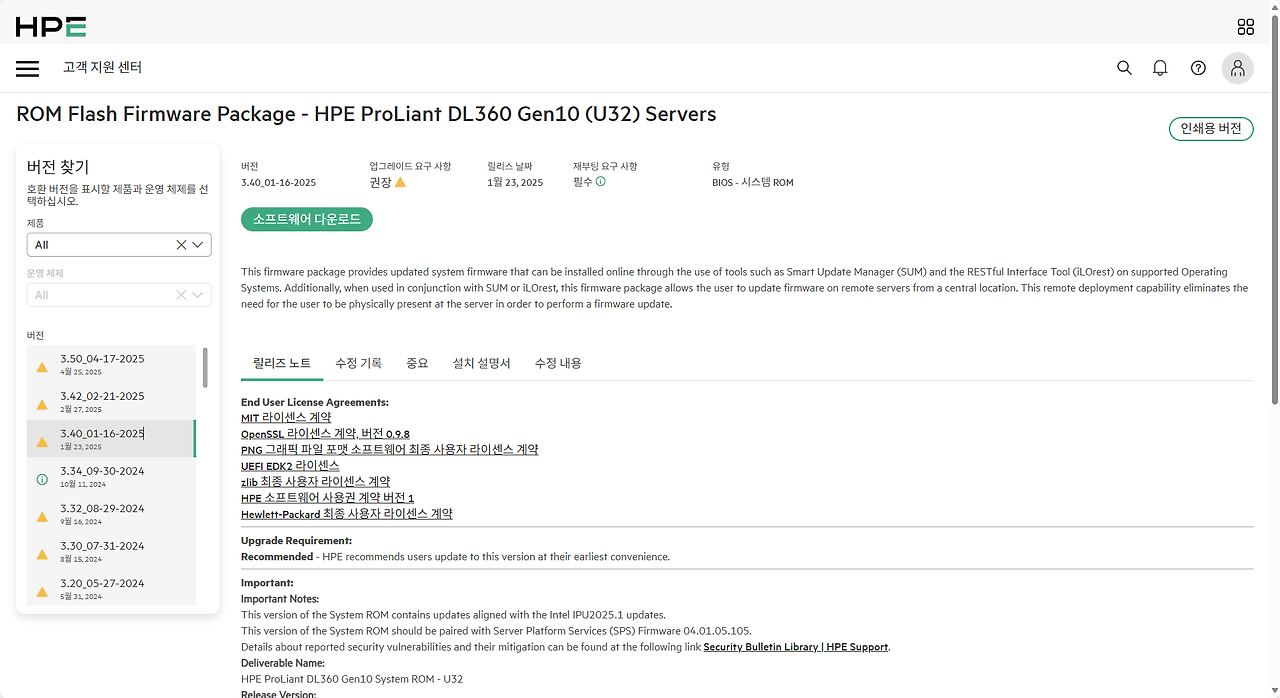This screenshot has width=1280, height=698.
Task: Clear the product filter with the X
Action: point(180,244)
